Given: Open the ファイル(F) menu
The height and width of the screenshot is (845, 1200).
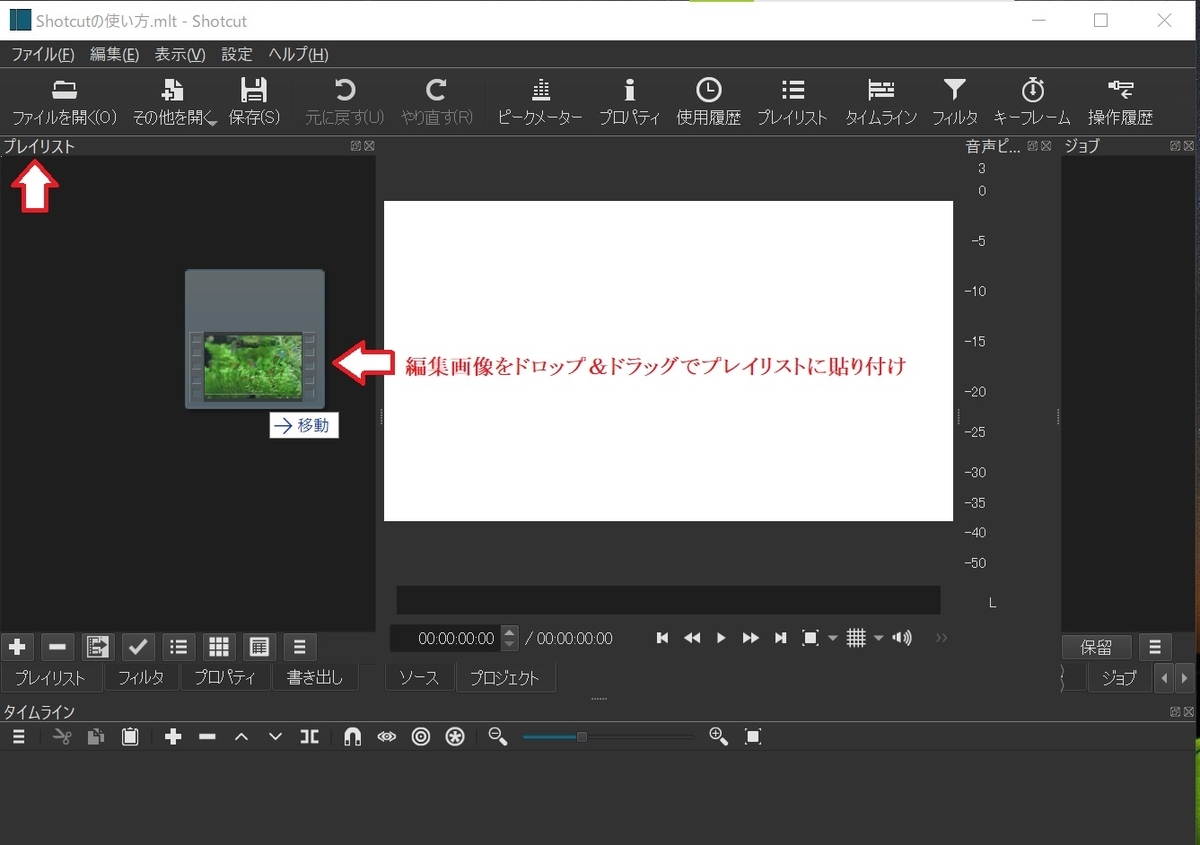Looking at the screenshot, I should (42, 54).
